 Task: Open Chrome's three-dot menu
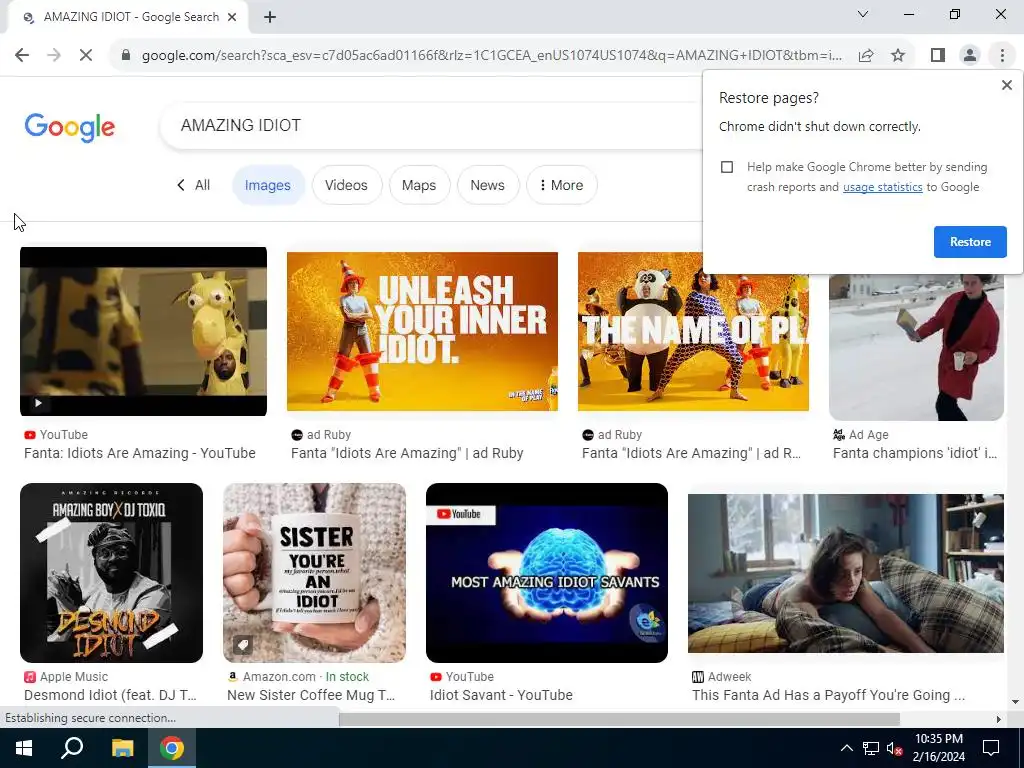tap(1002, 56)
